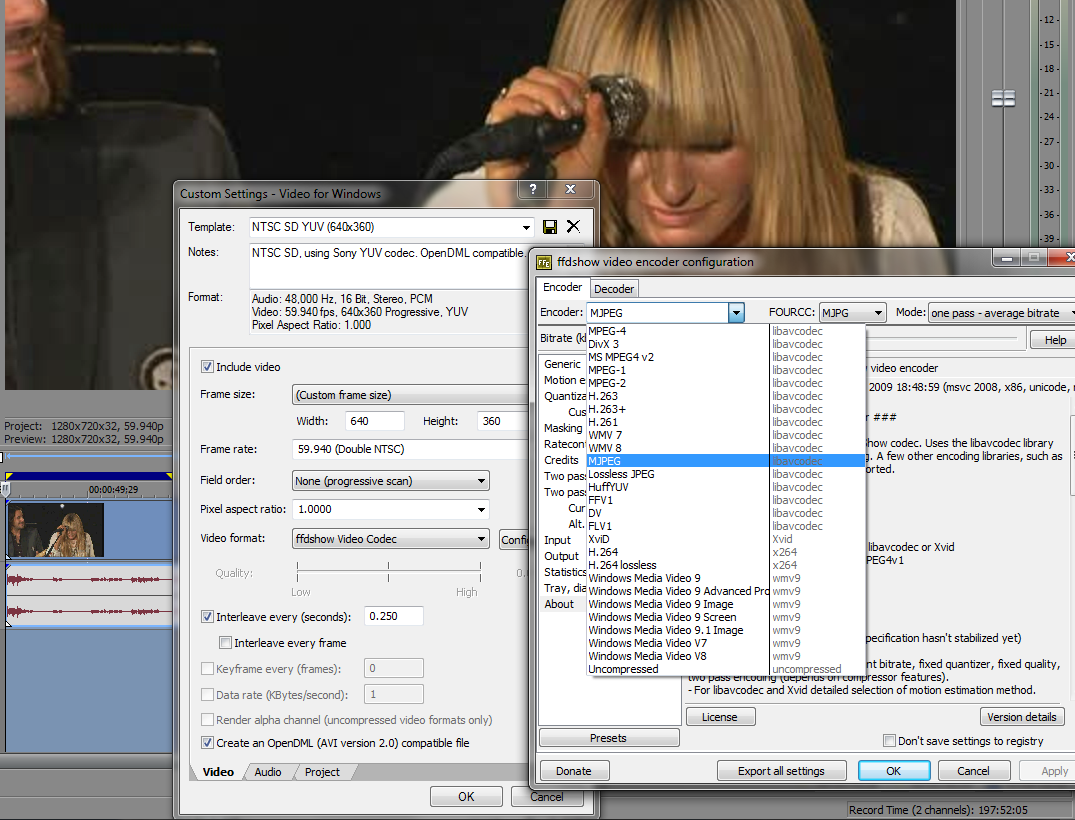The image size is (1075, 820).
Task: Switch to the Project tab
Action: 322,772
